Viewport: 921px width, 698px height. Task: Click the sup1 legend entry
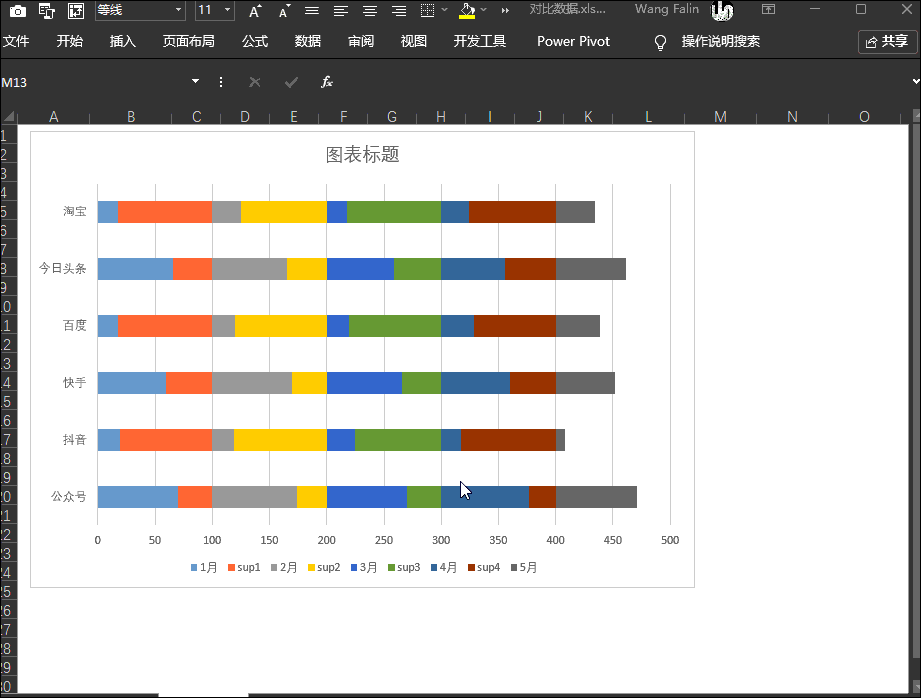244,567
